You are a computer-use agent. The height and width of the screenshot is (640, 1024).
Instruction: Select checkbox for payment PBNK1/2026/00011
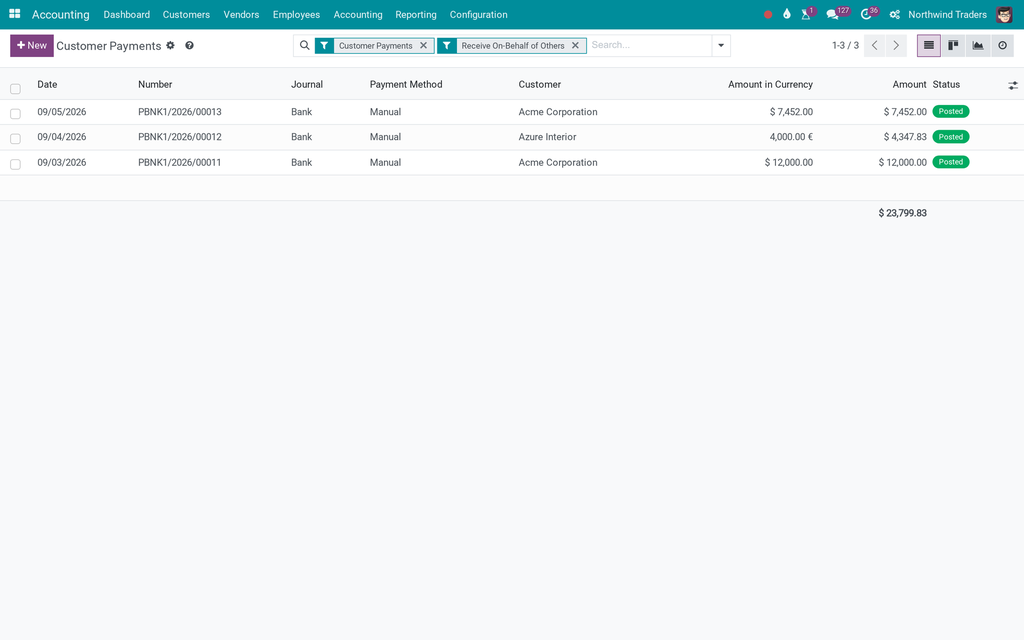16,164
